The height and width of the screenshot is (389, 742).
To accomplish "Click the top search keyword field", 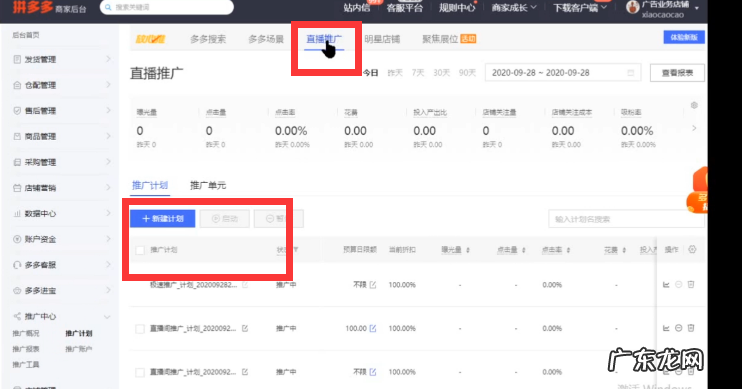I will pos(167,7).
